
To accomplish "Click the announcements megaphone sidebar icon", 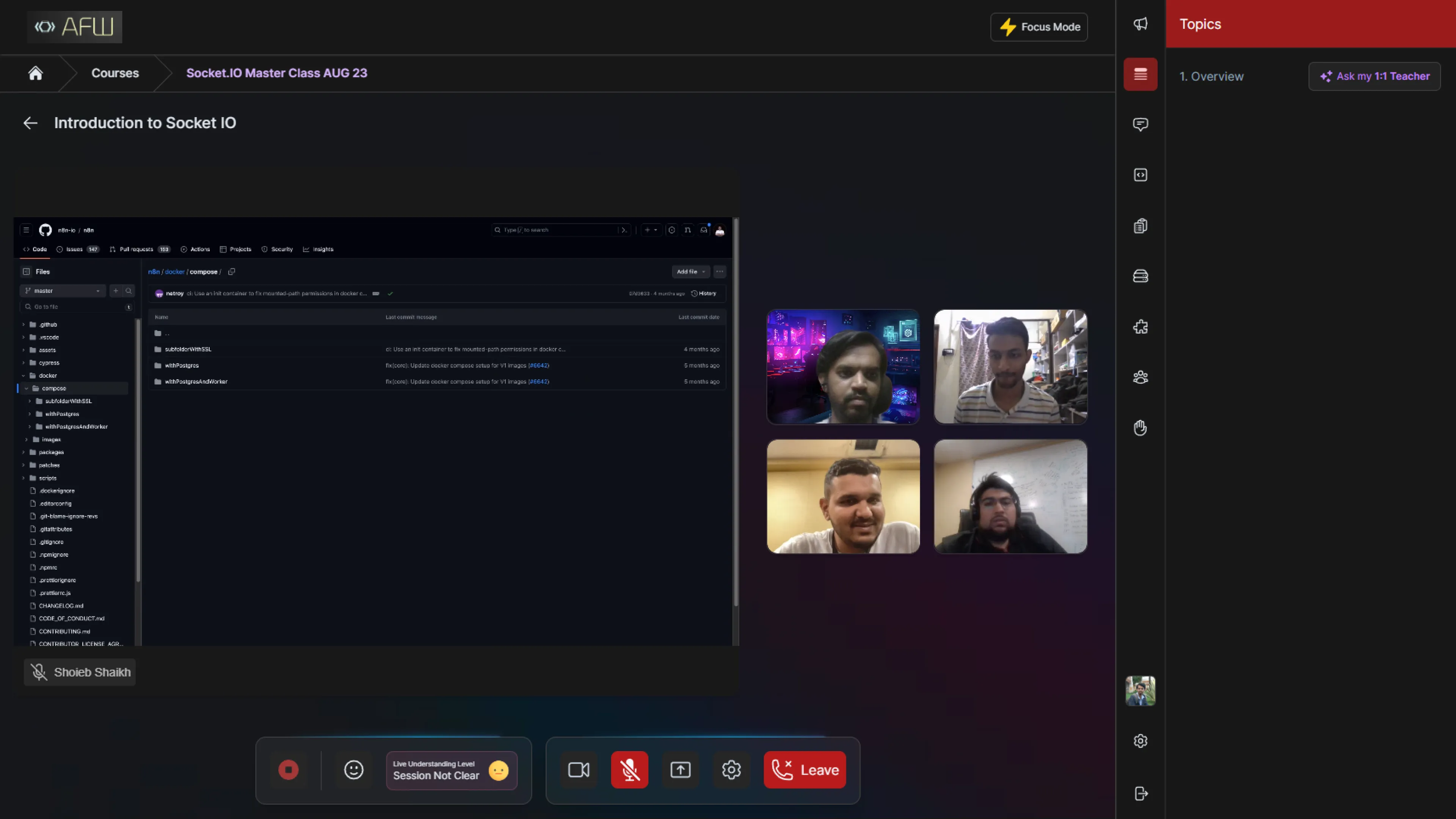I will pos(1140,24).
